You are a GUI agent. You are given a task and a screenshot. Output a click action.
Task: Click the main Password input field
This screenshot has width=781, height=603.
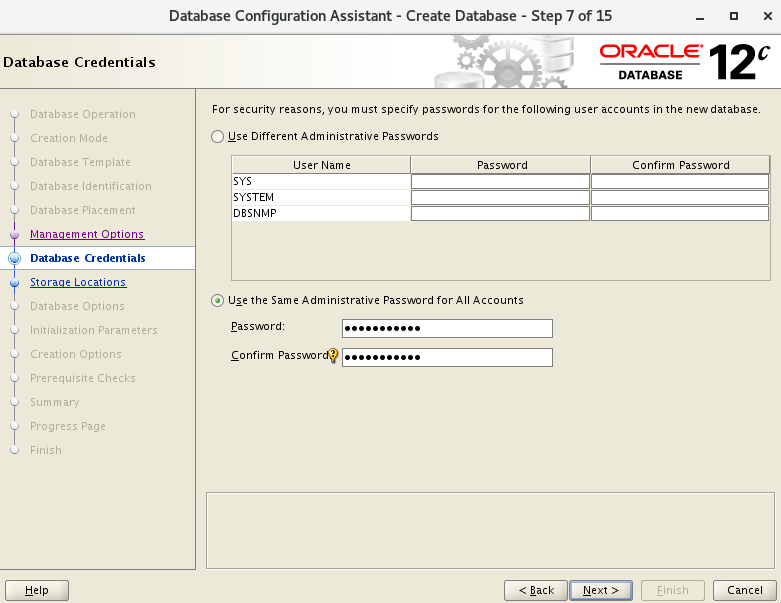[x=447, y=329]
